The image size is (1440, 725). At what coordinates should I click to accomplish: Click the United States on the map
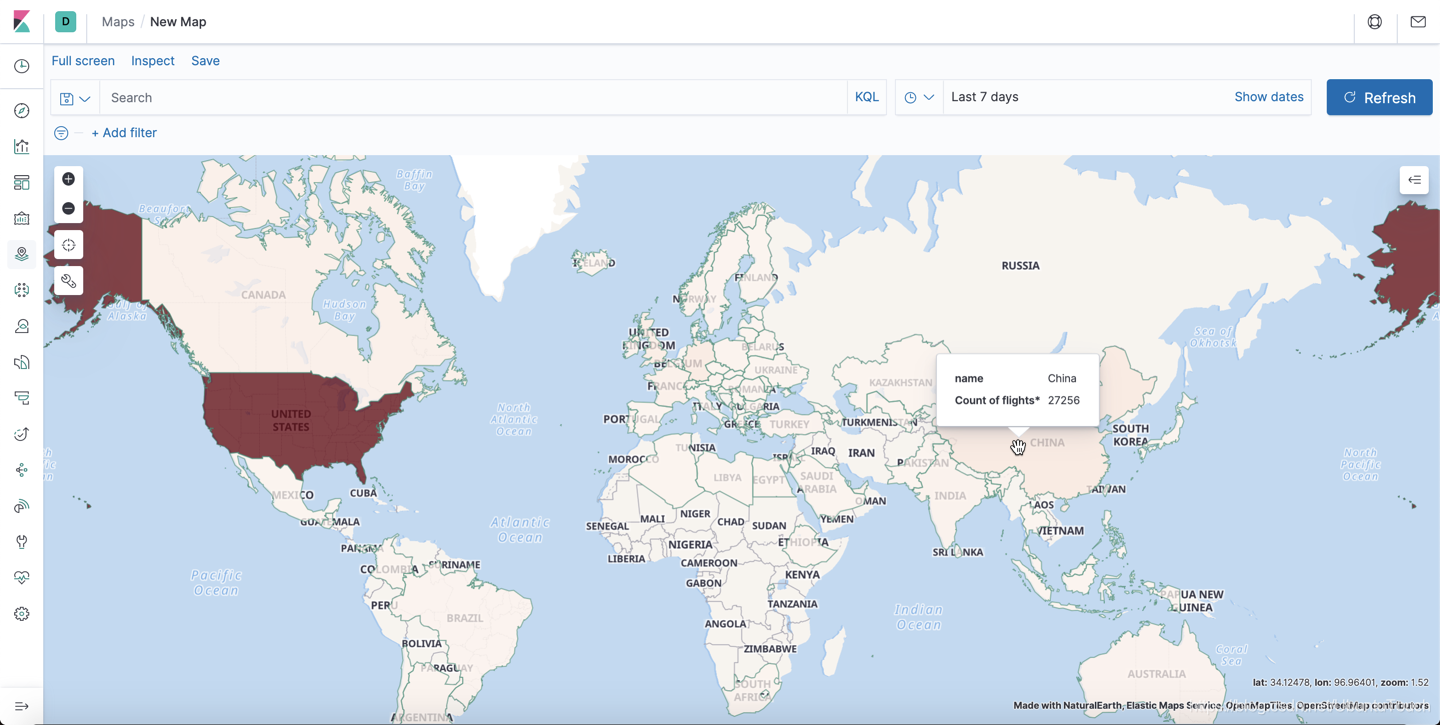tap(291, 420)
